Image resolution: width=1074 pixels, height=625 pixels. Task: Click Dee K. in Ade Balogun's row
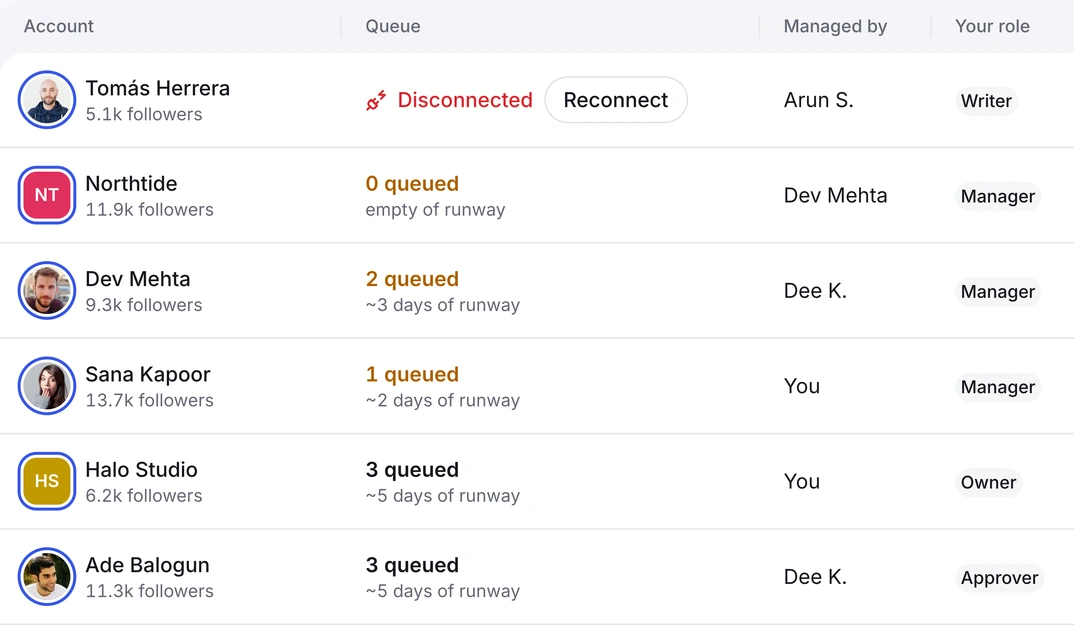coord(815,577)
